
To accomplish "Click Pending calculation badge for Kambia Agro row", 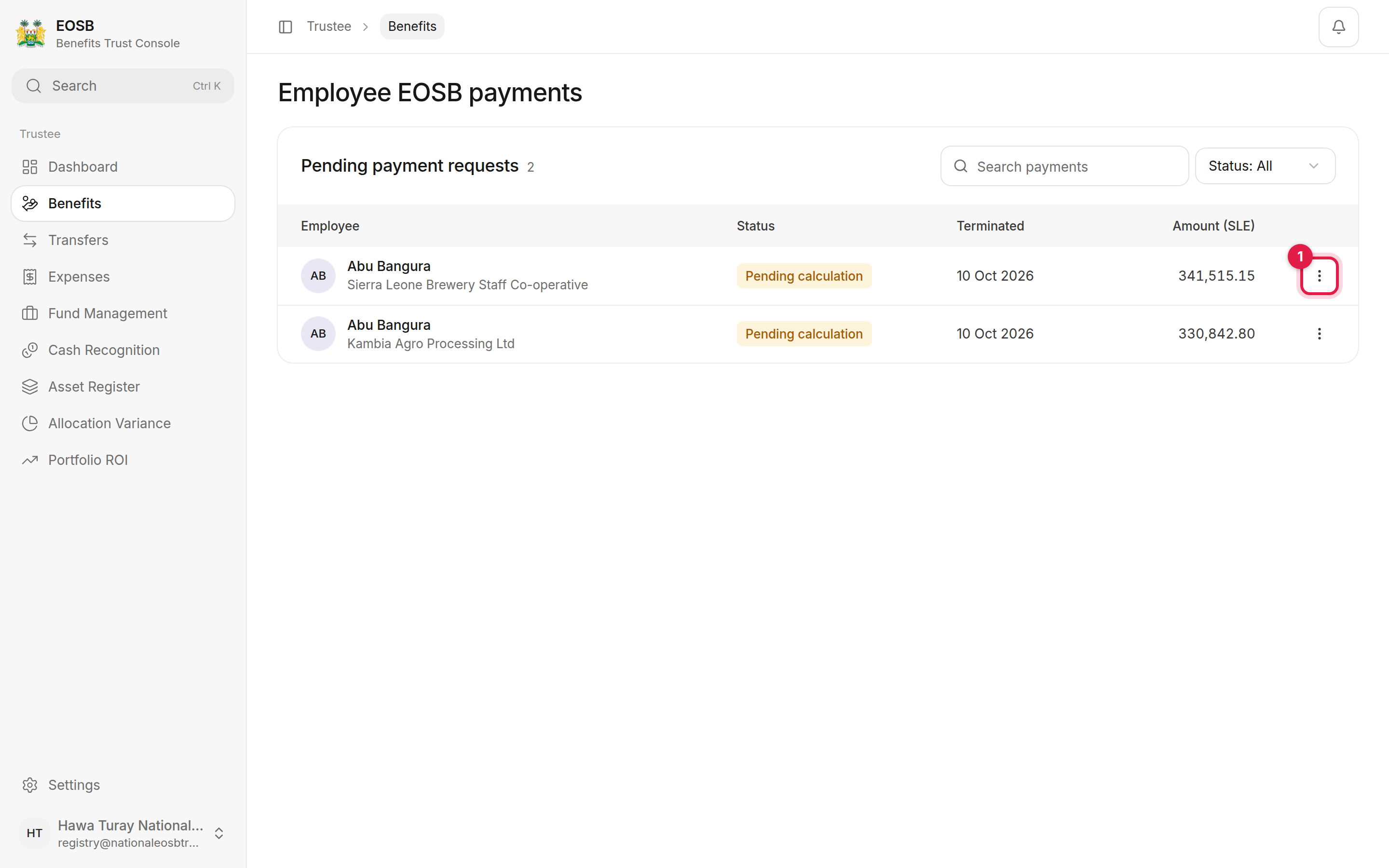I will click(803, 334).
